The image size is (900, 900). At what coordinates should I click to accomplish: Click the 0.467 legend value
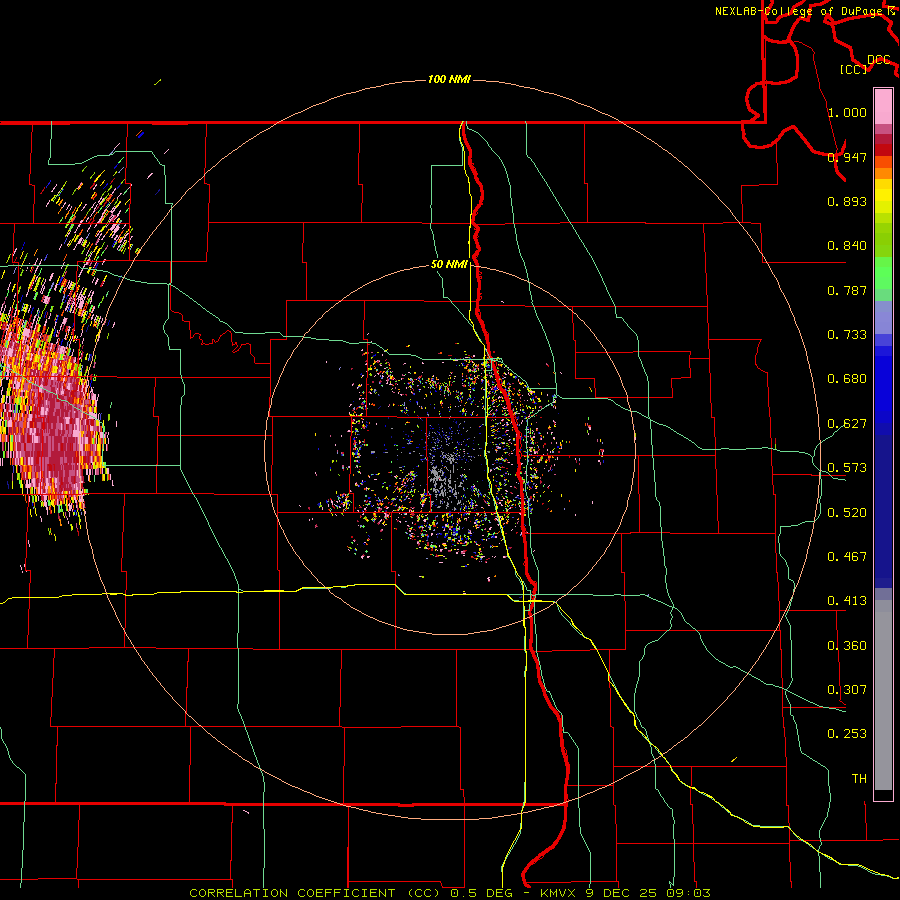pyautogui.click(x=847, y=556)
